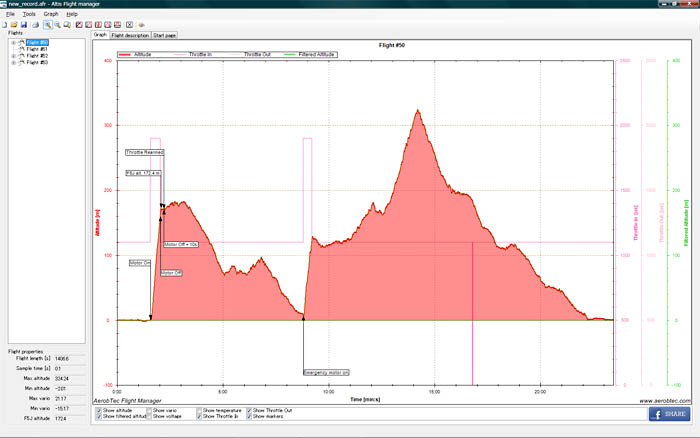
Task: Save the record using the floppy disk icon
Action: [24, 25]
